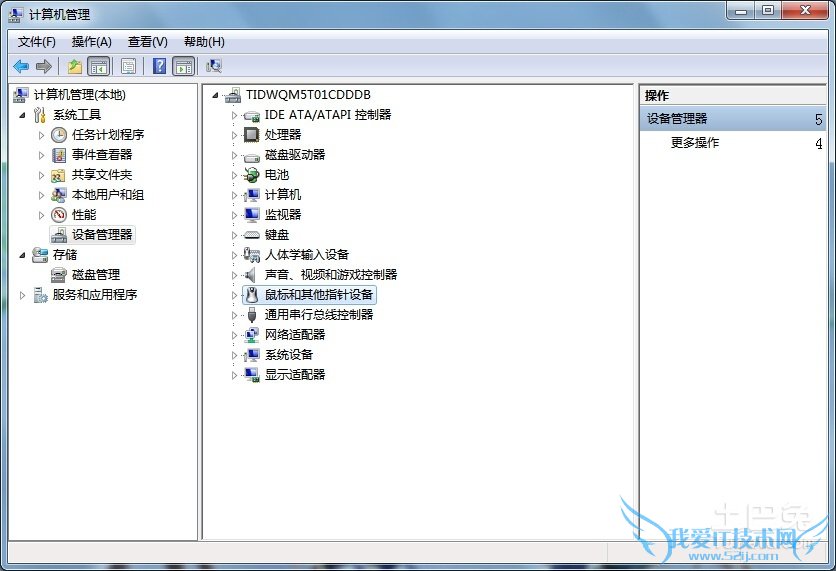This screenshot has height=571, width=836.
Task: Click the 鼠标和其他指针设备 mouse icon
Action: (252, 295)
